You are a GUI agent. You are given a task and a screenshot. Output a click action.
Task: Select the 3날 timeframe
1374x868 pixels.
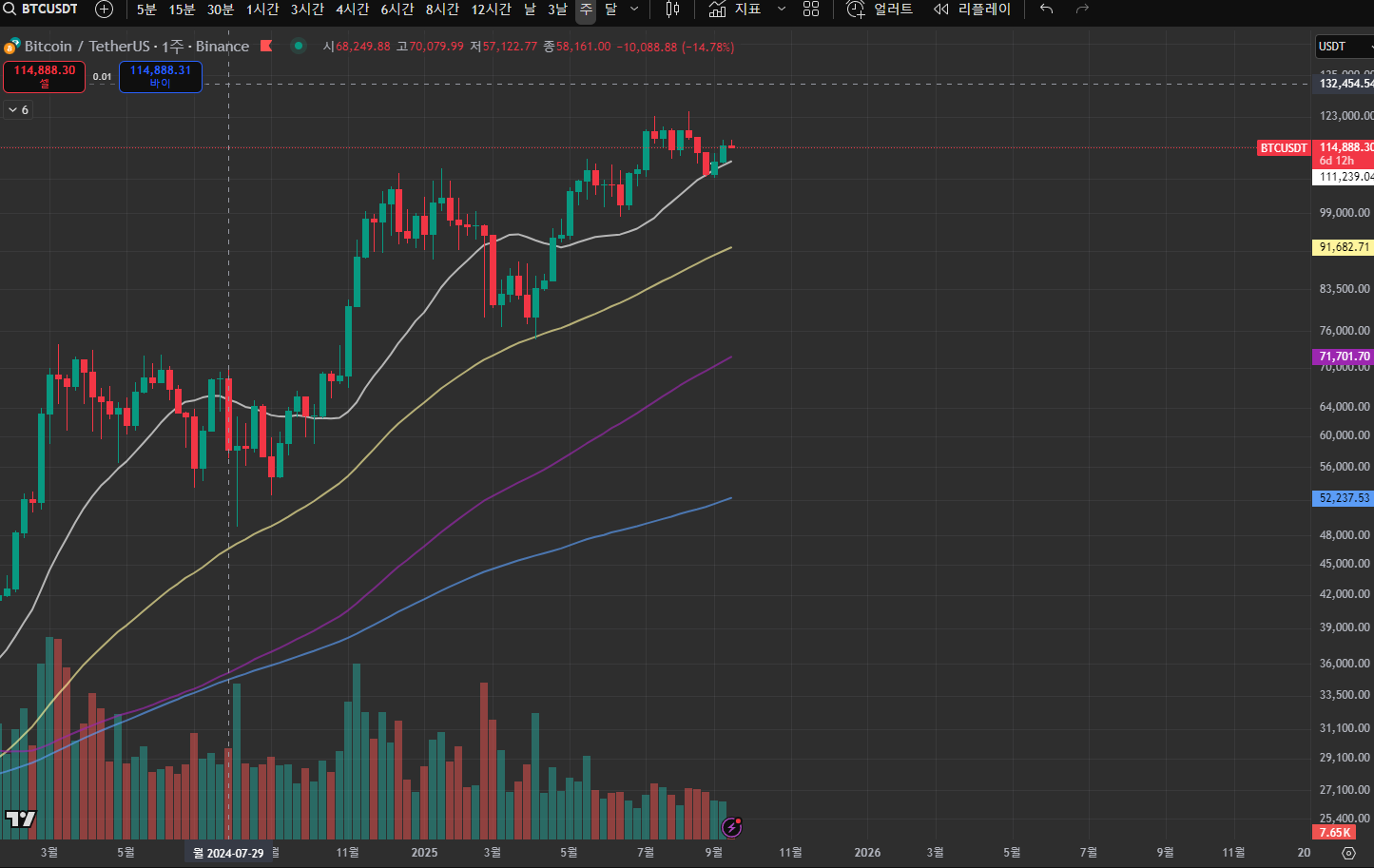557,10
